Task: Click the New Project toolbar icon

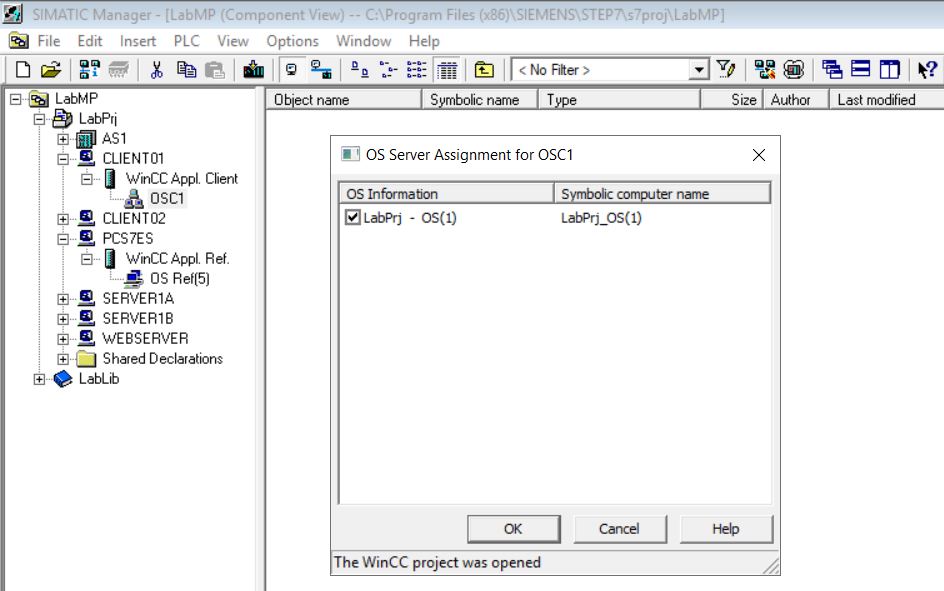Action: pos(23,70)
